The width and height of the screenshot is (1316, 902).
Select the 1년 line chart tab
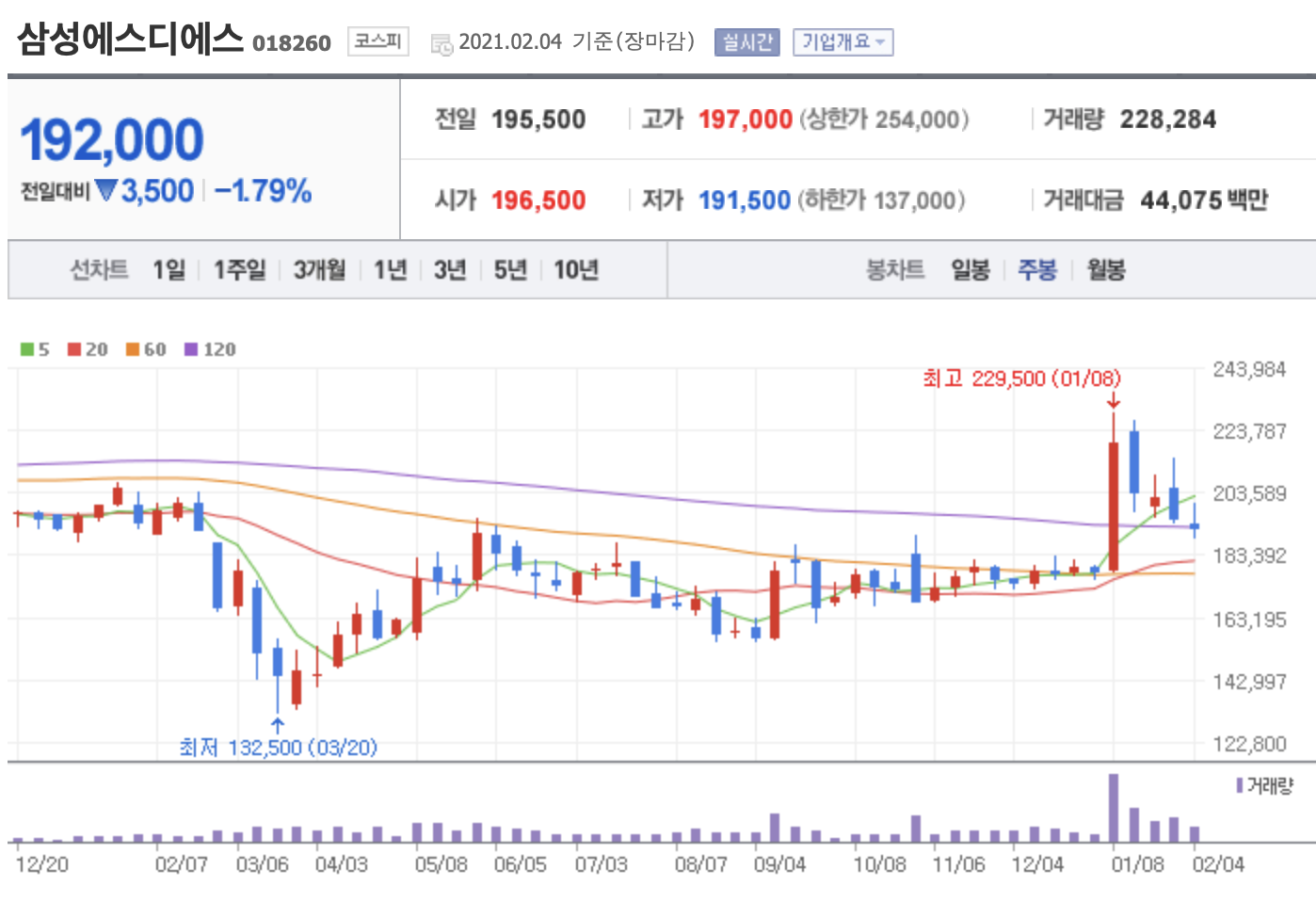[x=391, y=270]
